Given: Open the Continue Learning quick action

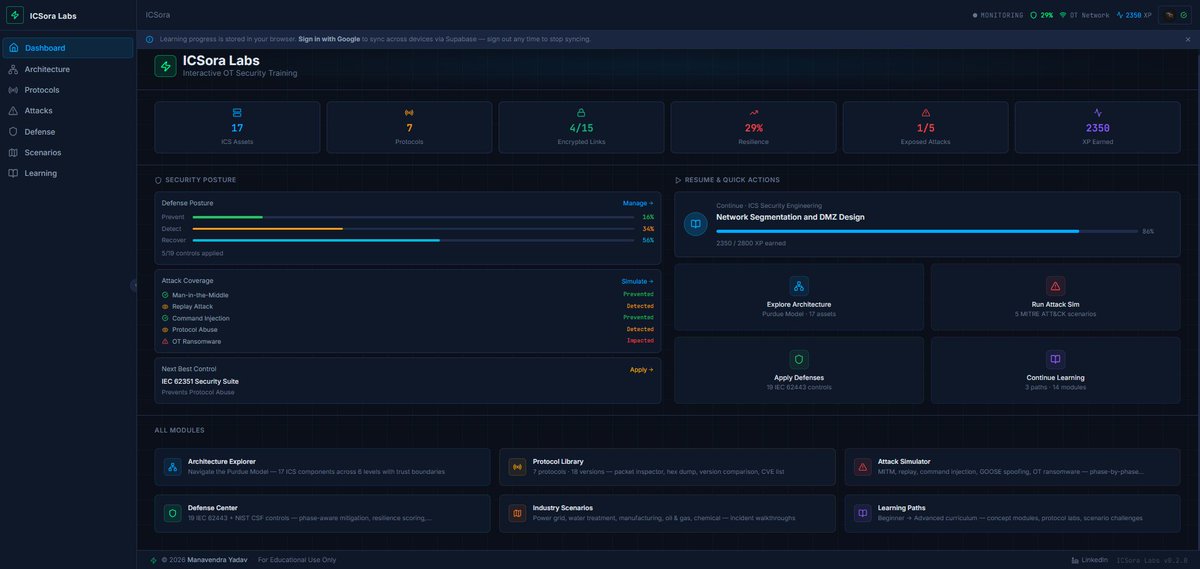Looking at the screenshot, I should point(1054,370).
